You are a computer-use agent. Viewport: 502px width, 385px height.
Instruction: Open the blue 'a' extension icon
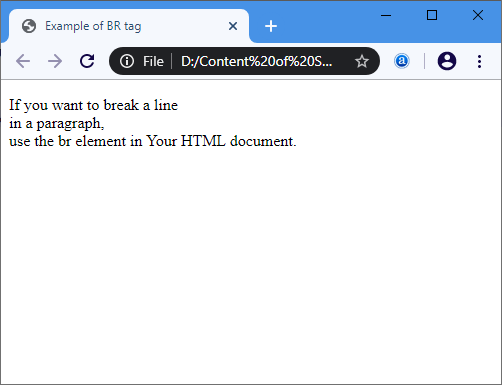tap(402, 61)
